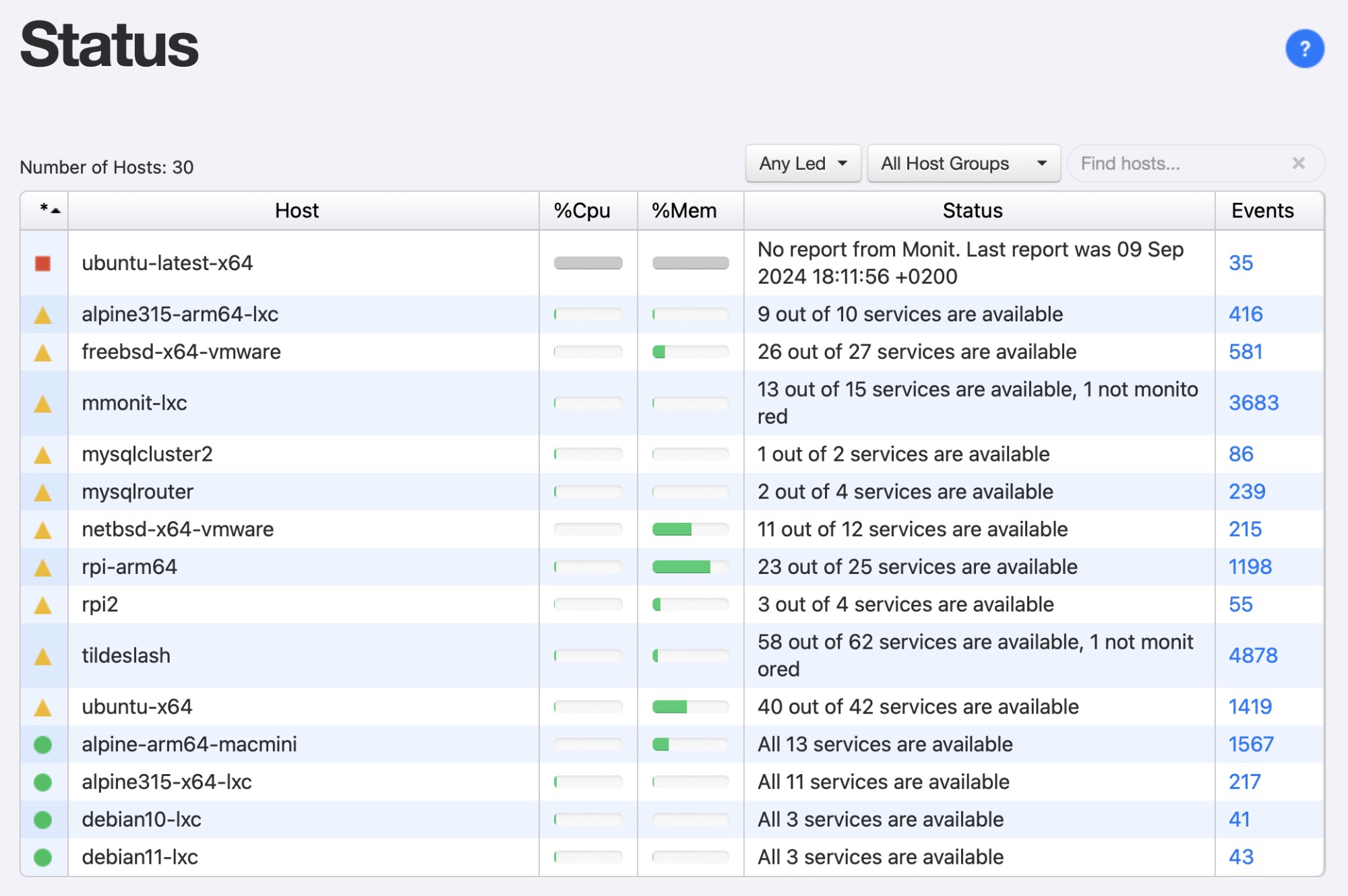Open 239 events link for mysqlrouter

(x=1247, y=492)
